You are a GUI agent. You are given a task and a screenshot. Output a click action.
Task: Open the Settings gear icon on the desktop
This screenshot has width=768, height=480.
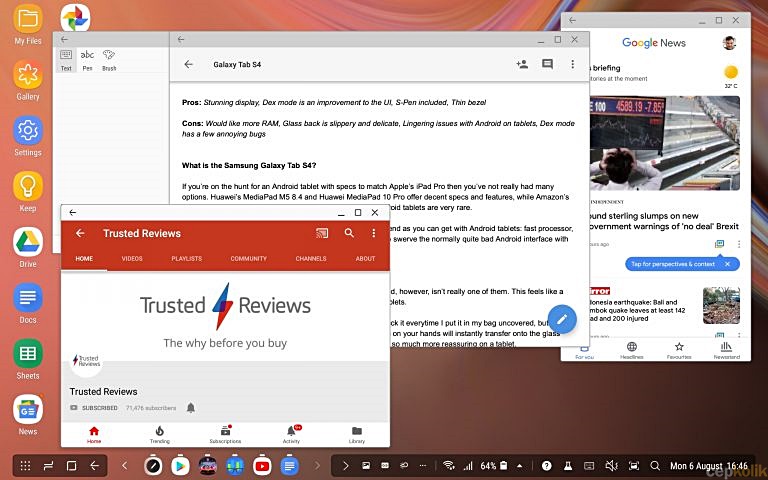tap(28, 130)
